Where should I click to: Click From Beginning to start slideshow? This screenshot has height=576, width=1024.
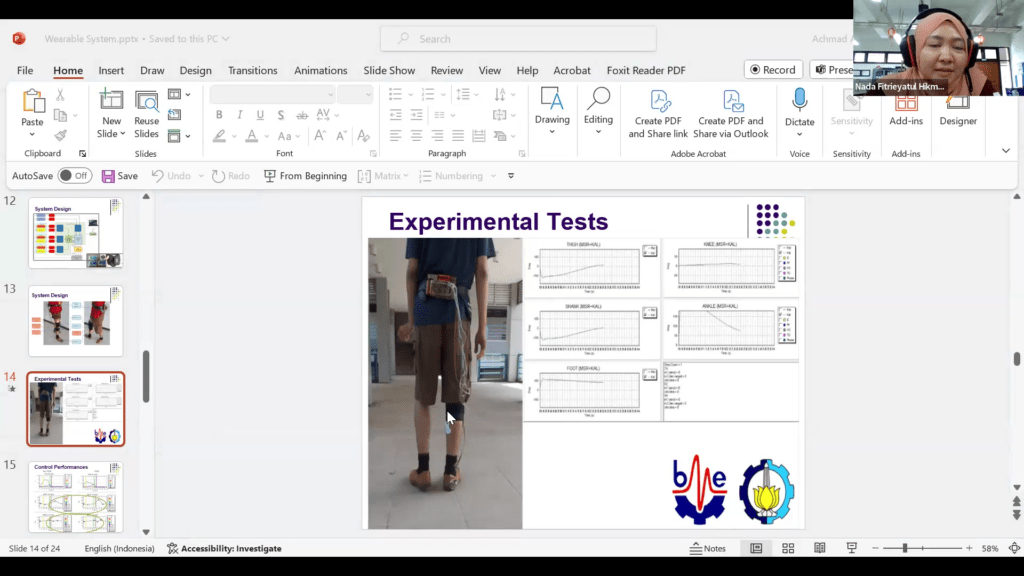click(x=305, y=176)
